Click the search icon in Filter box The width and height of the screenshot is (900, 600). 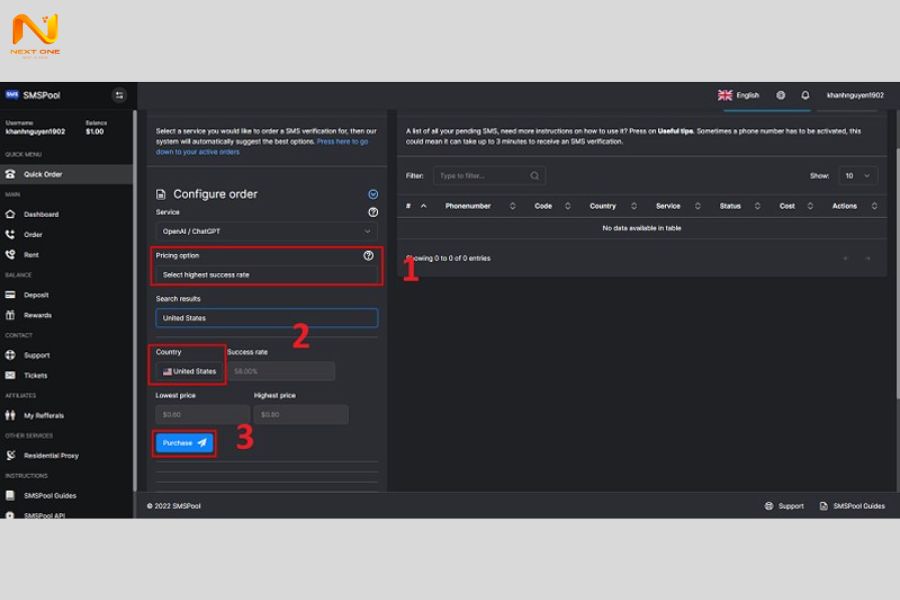click(535, 176)
